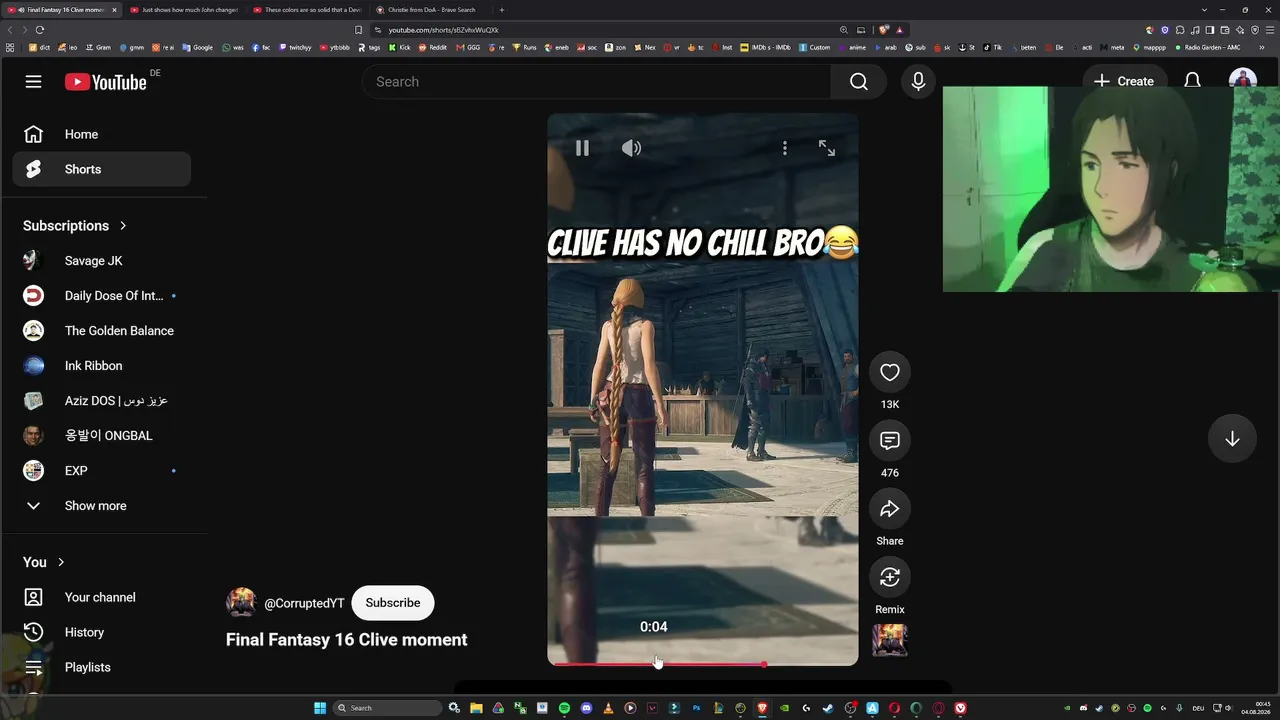Viewport: 1280px width, 720px height.
Task: Click the Windows taskbar Search box
Action: coord(388,708)
